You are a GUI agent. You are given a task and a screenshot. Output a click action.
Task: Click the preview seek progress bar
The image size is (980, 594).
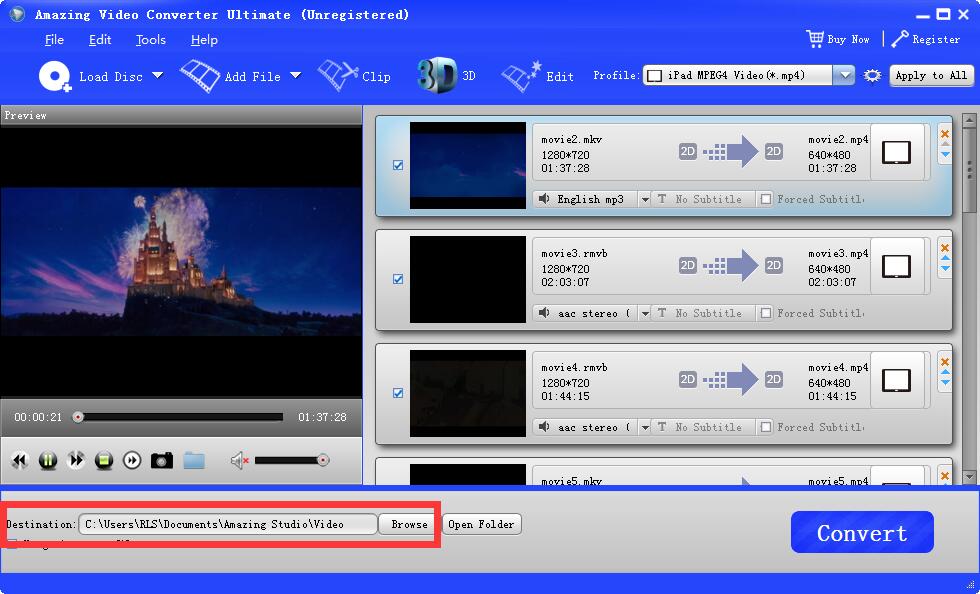click(179, 417)
